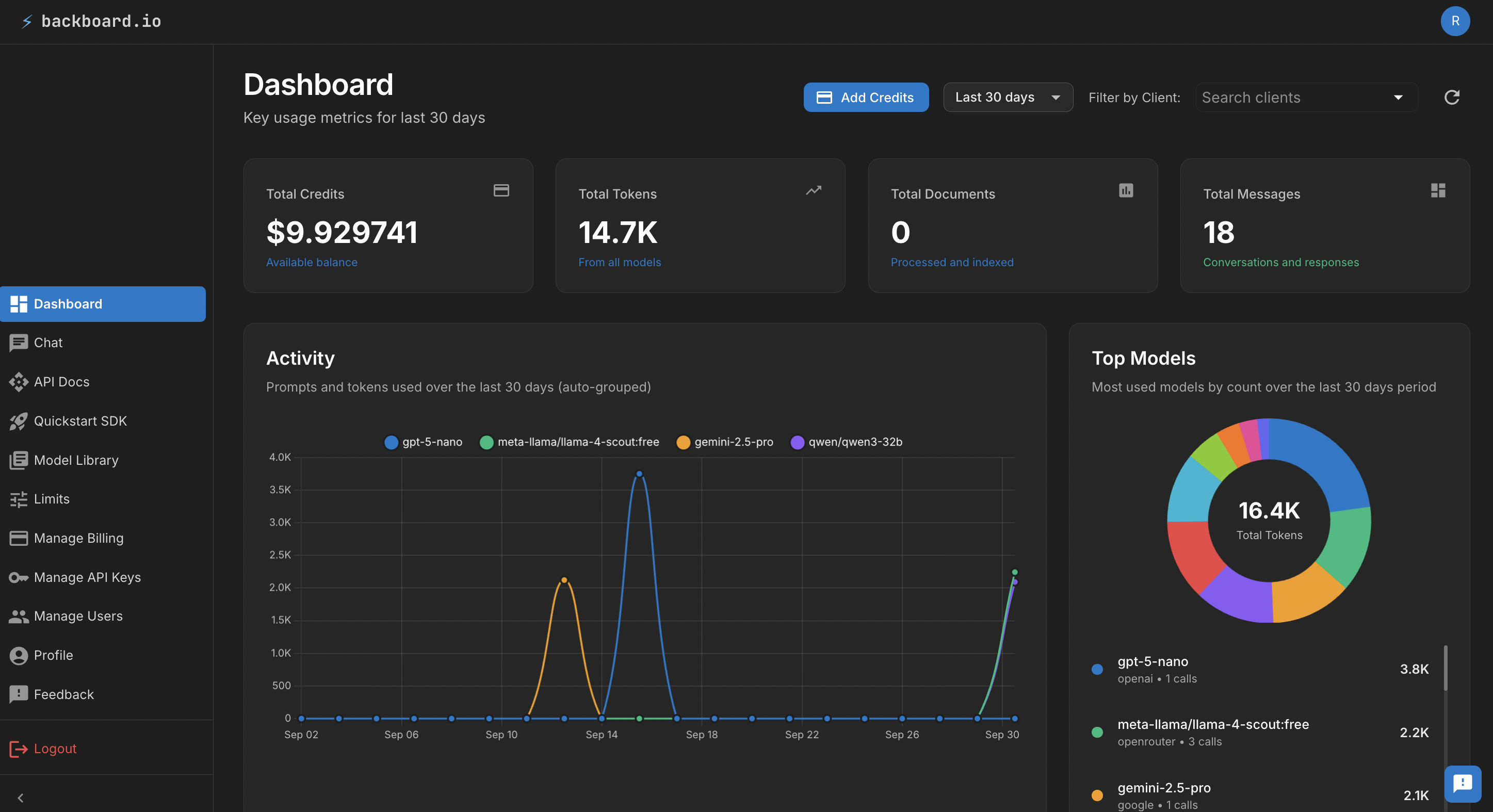Collapse the sidebar with chevron arrow

[20, 798]
